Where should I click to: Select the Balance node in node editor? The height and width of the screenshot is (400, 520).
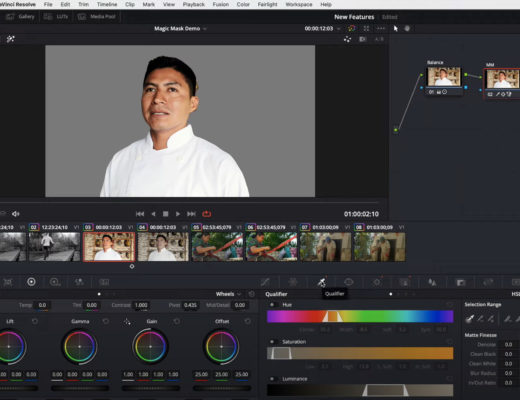(x=444, y=76)
